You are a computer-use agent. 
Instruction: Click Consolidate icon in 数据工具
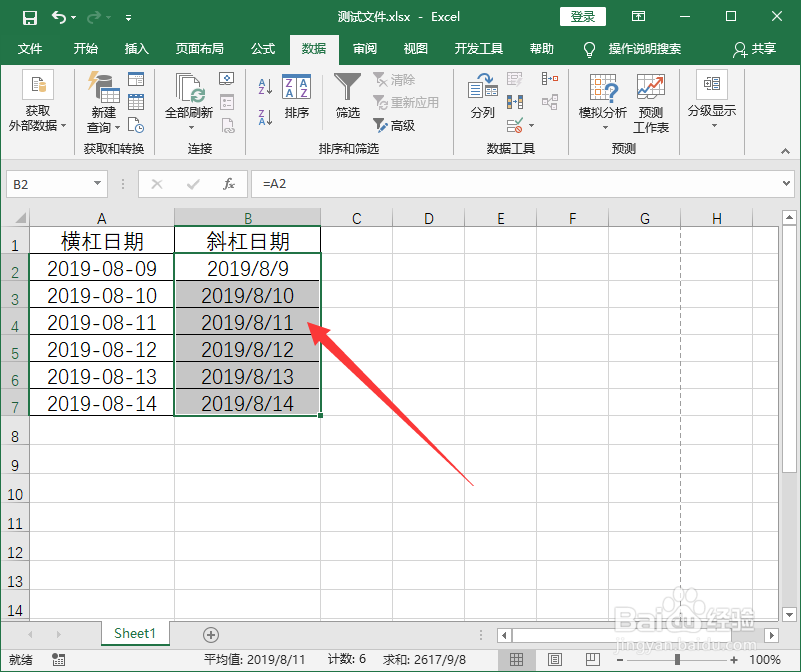(x=550, y=79)
